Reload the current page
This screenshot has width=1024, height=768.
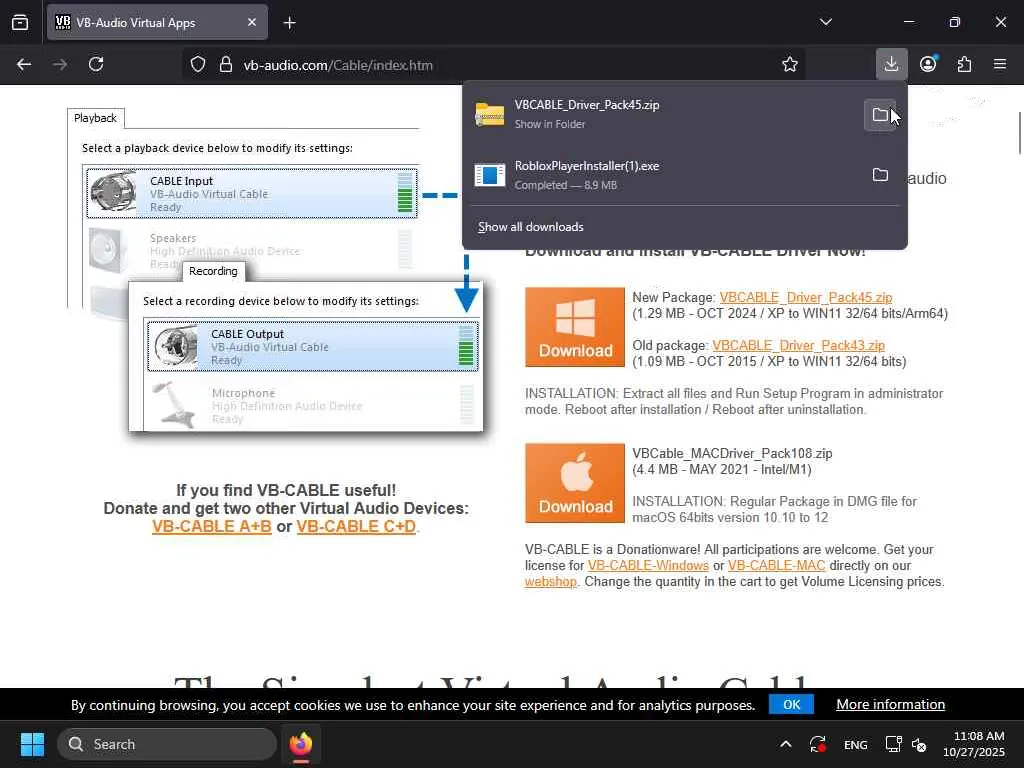[96, 64]
